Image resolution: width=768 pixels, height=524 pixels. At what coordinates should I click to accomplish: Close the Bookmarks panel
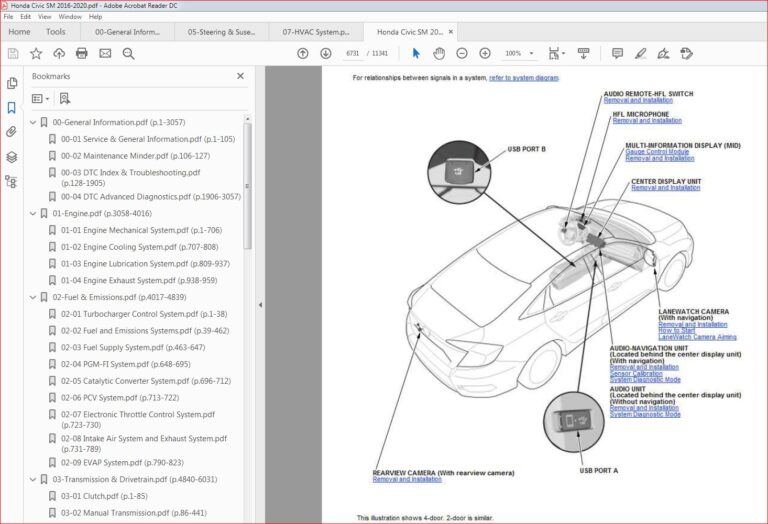click(x=240, y=76)
